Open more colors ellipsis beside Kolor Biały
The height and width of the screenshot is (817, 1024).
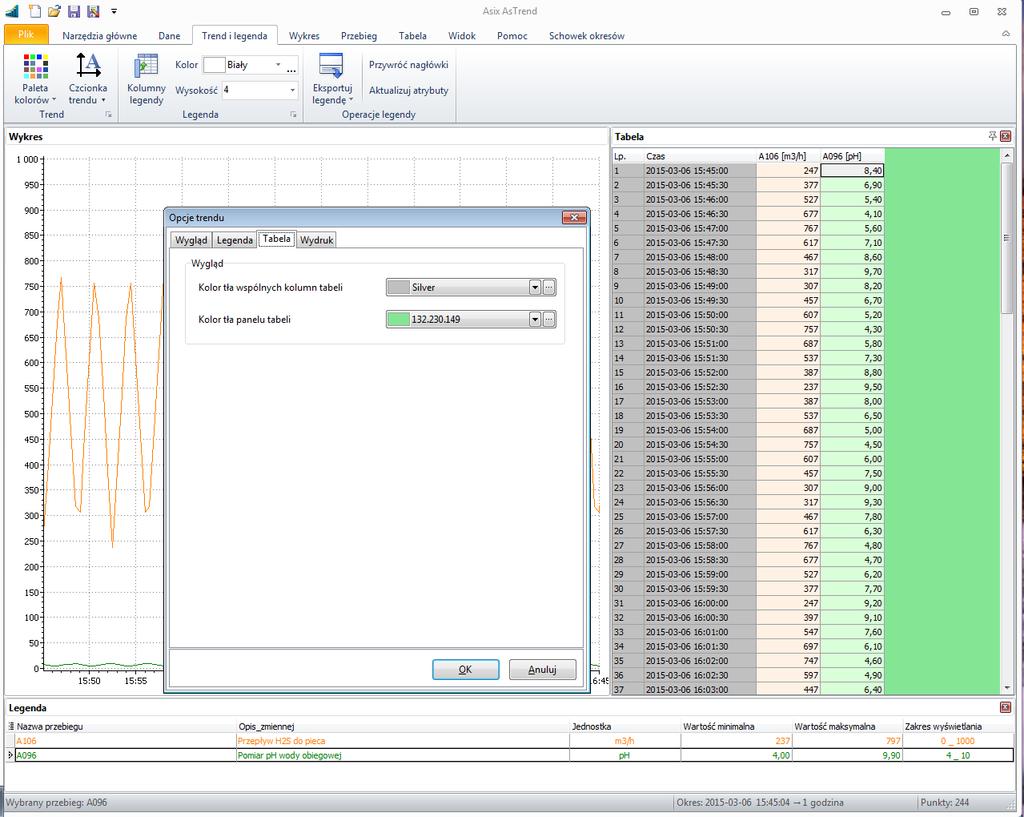[x=291, y=65]
